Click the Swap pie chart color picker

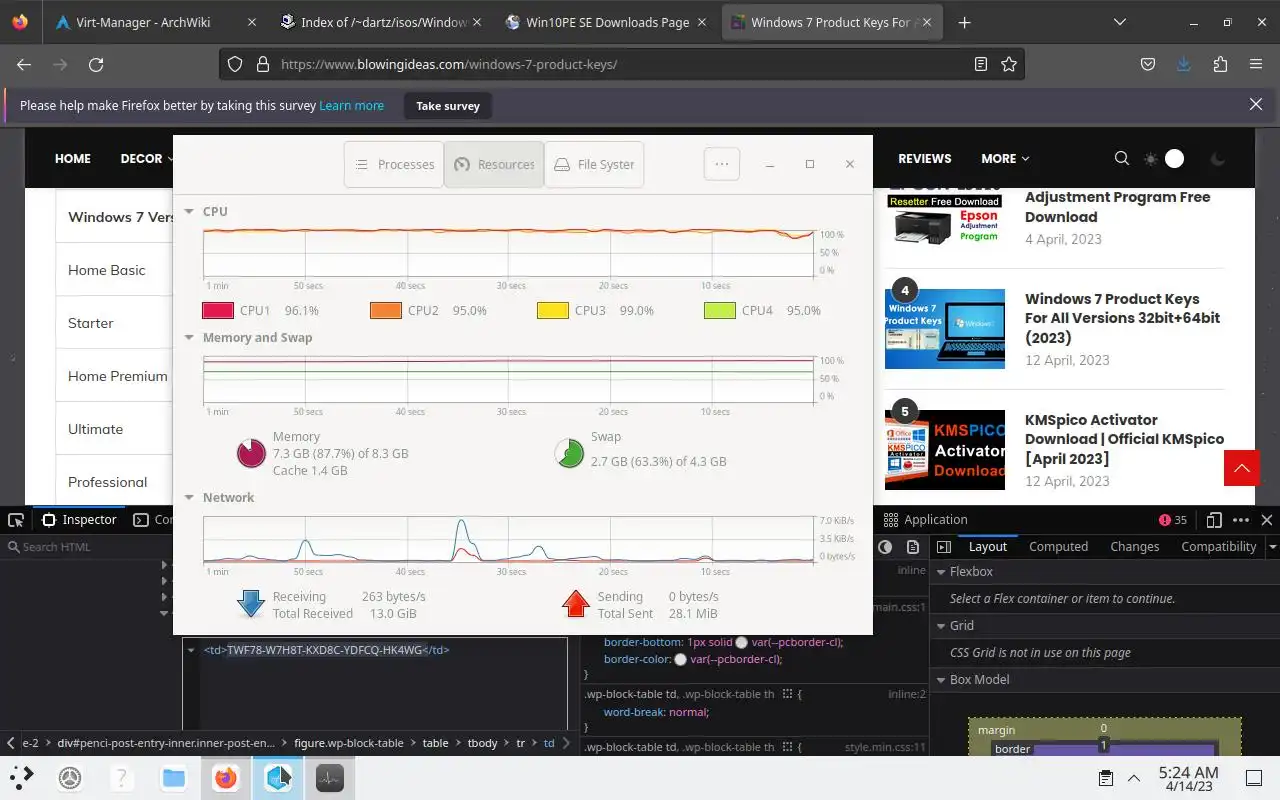click(x=569, y=453)
